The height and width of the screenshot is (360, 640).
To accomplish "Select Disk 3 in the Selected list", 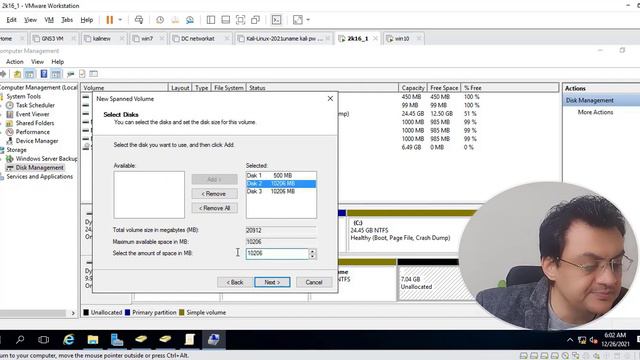I will tap(281, 191).
